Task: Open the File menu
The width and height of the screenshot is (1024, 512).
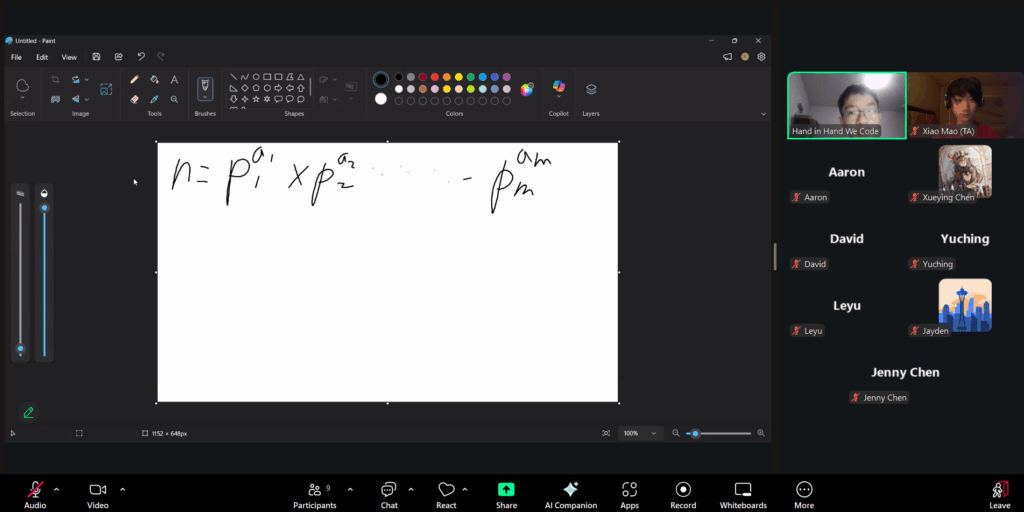Action: coord(16,57)
